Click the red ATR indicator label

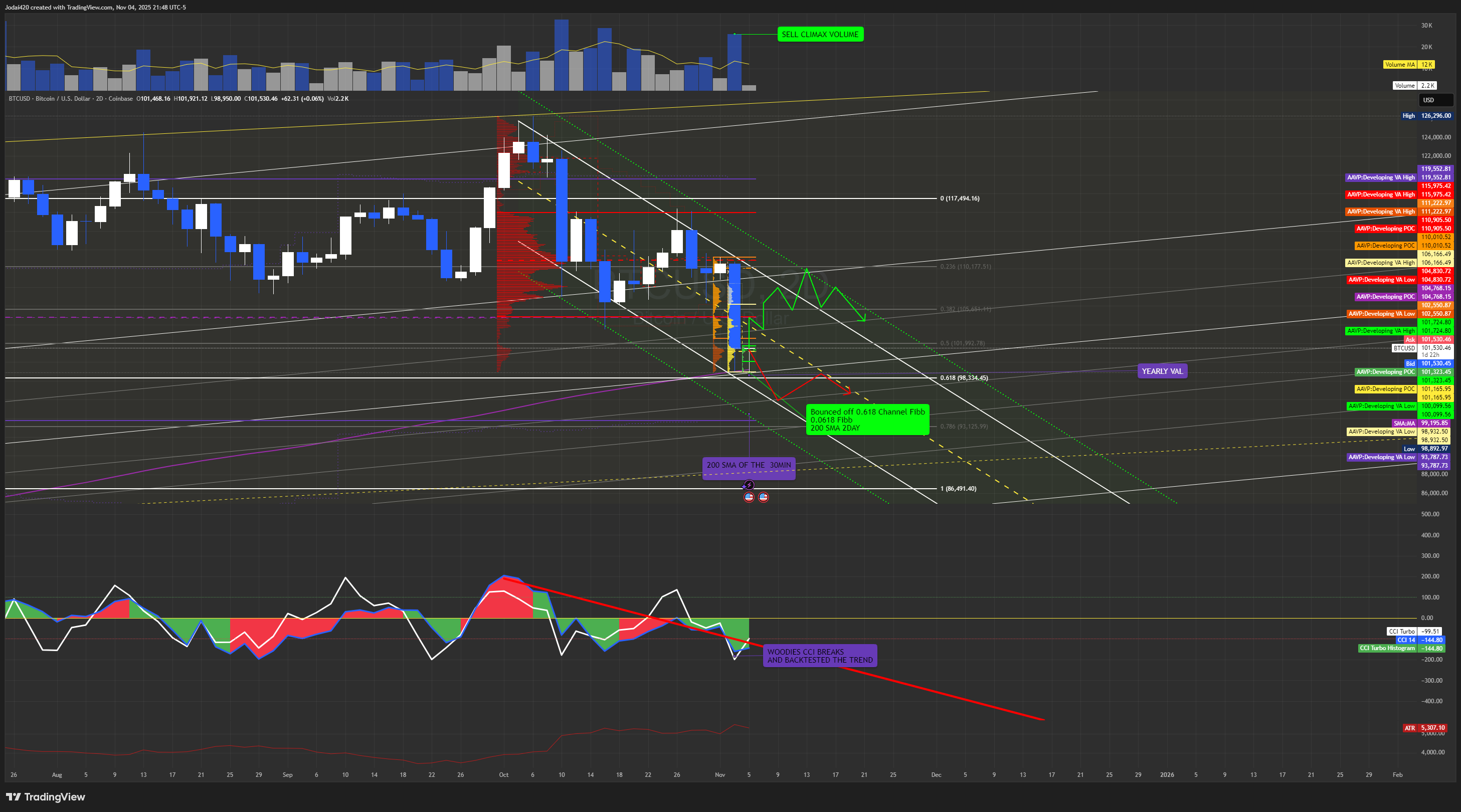tap(1409, 728)
